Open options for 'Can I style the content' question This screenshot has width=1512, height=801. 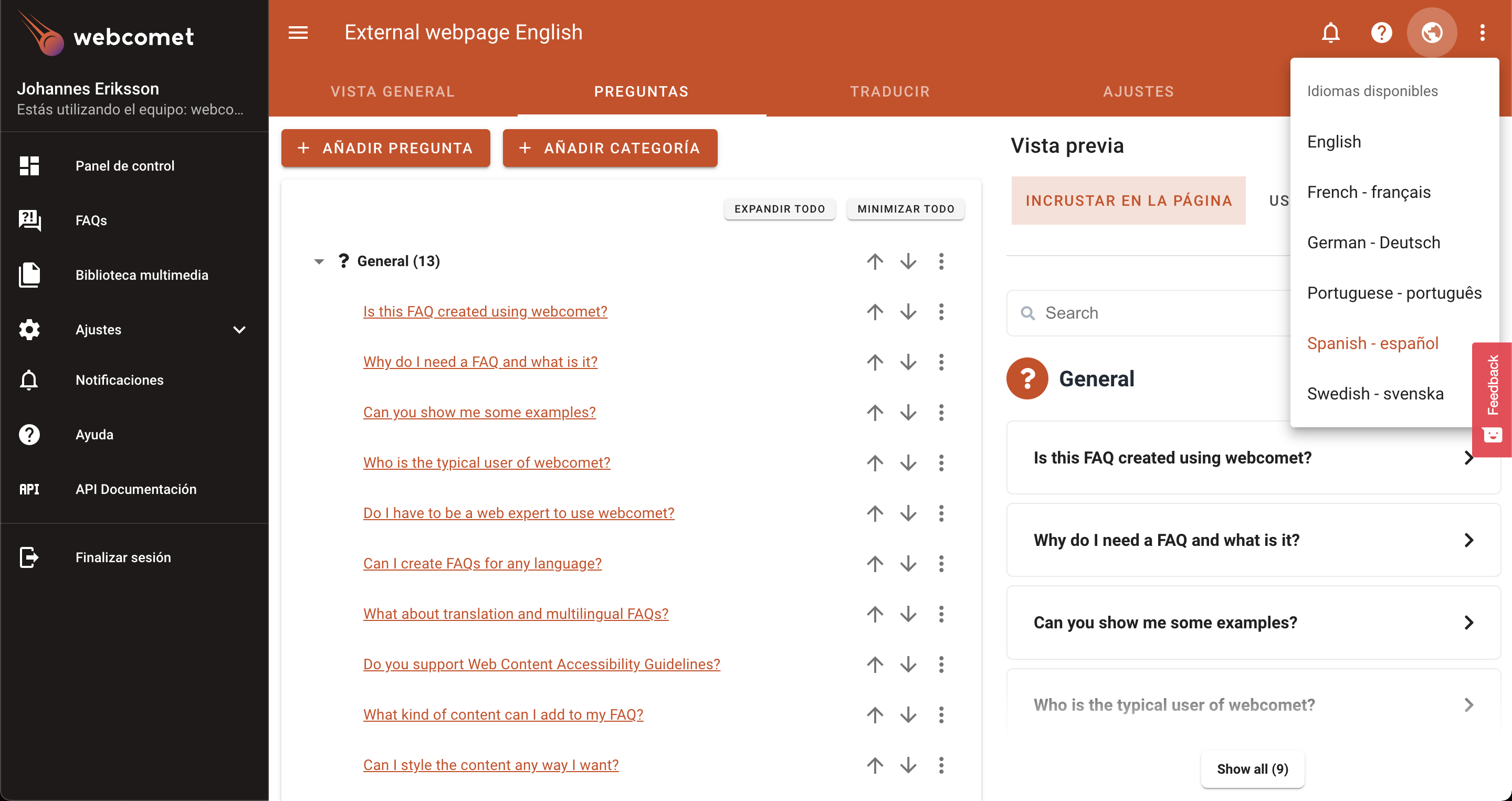click(941, 766)
